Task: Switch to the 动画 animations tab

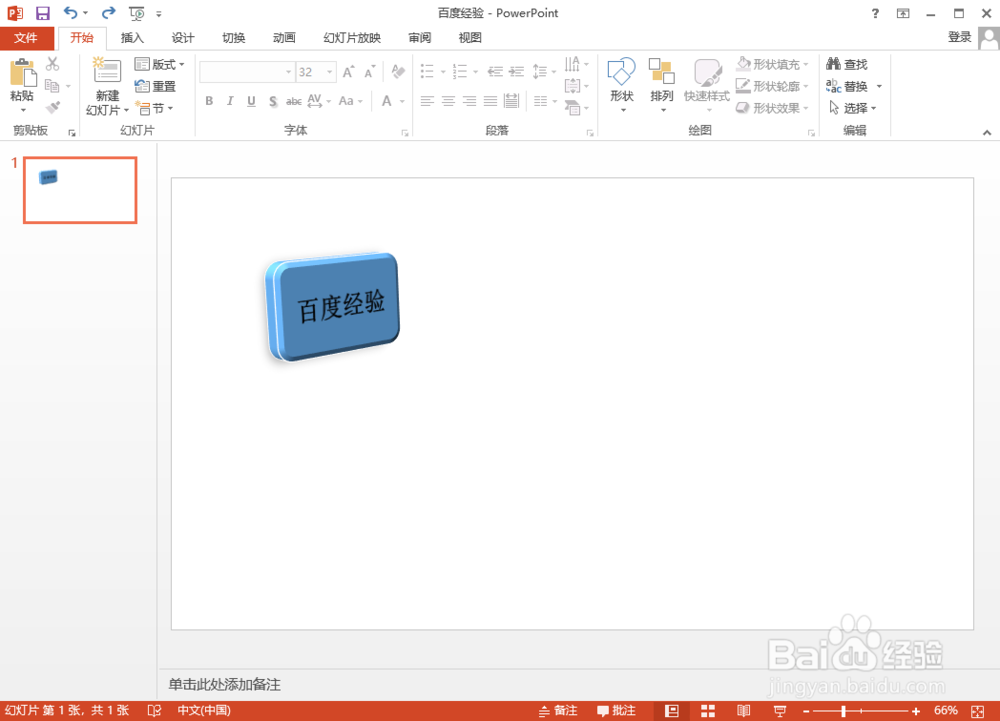Action: (x=284, y=38)
